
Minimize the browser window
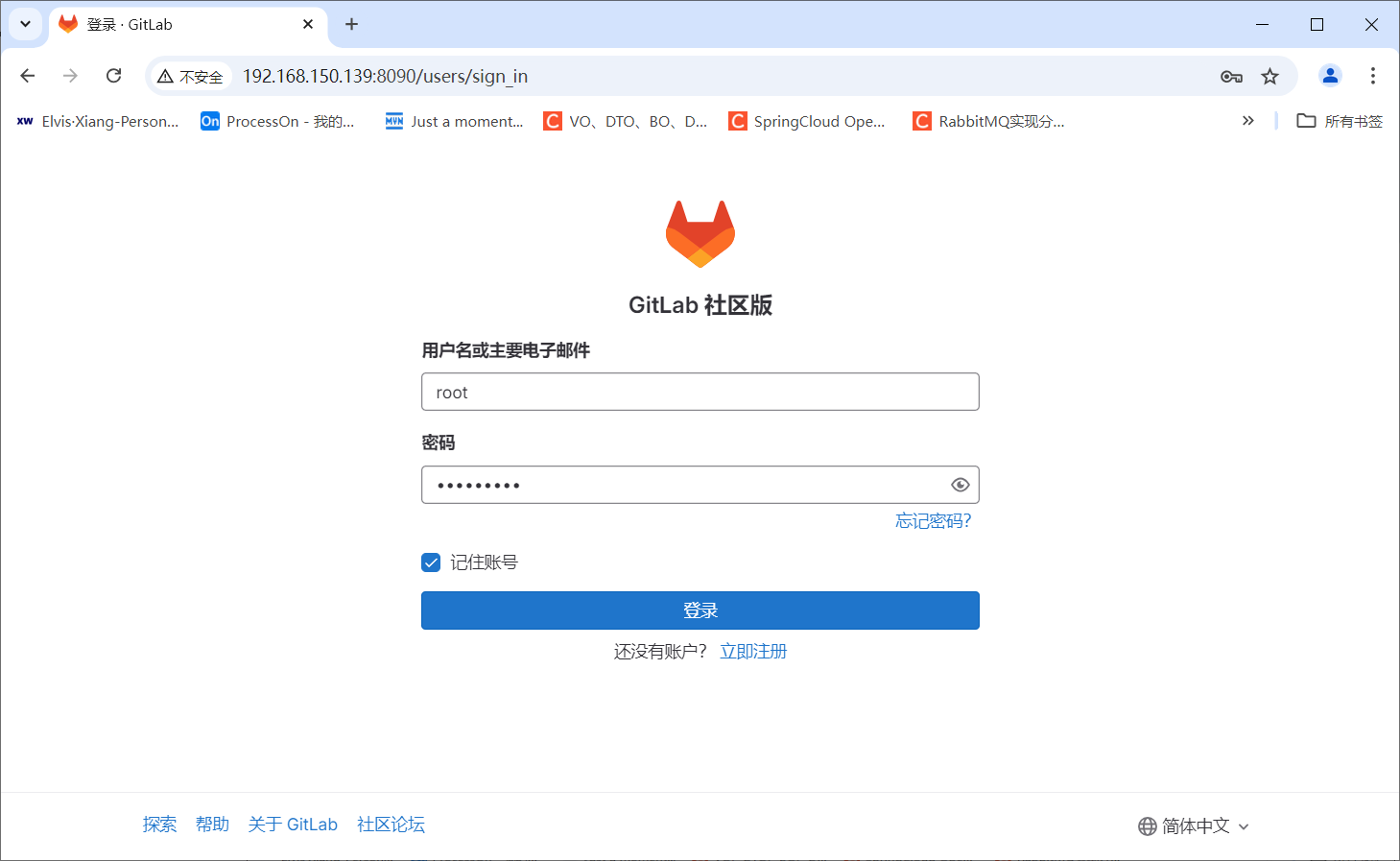pyautogui.click(x=1262, y=24)
